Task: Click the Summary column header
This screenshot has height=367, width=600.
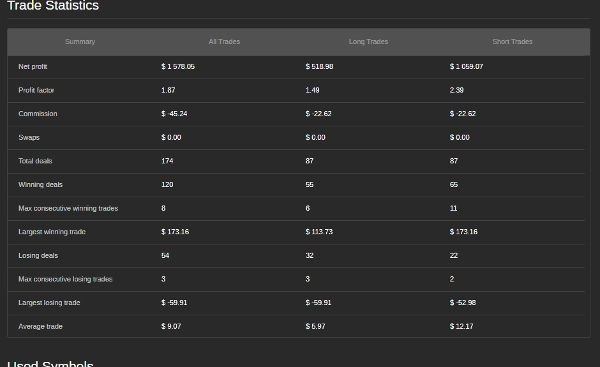Action: pos(80,42)
